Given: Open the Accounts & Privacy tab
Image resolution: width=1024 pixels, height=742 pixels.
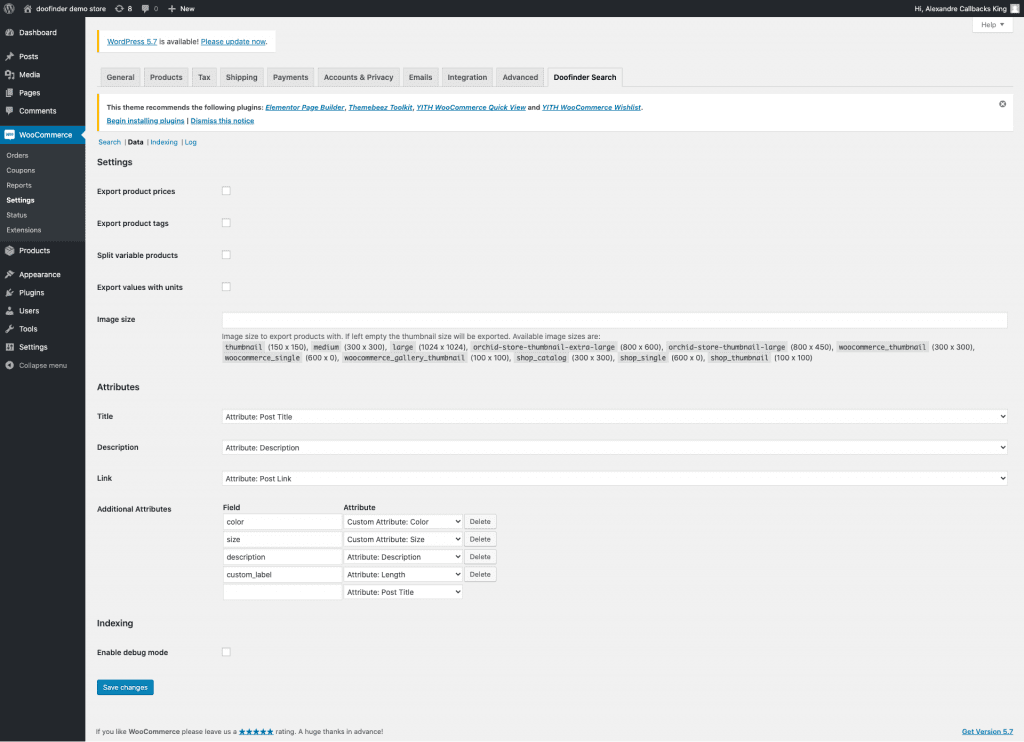Looking at the screenshot, I should tap(358, 77).
